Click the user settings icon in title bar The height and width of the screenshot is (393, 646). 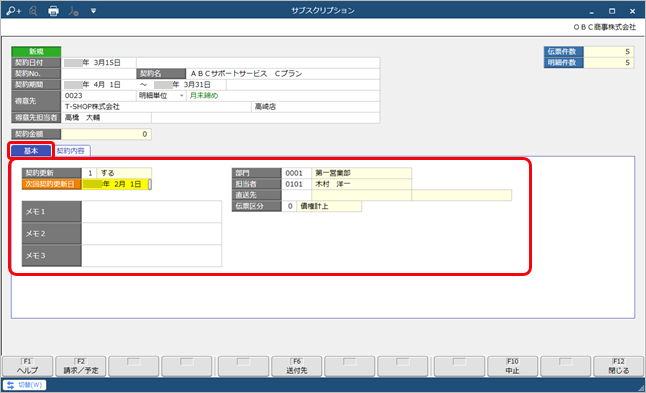73,11
